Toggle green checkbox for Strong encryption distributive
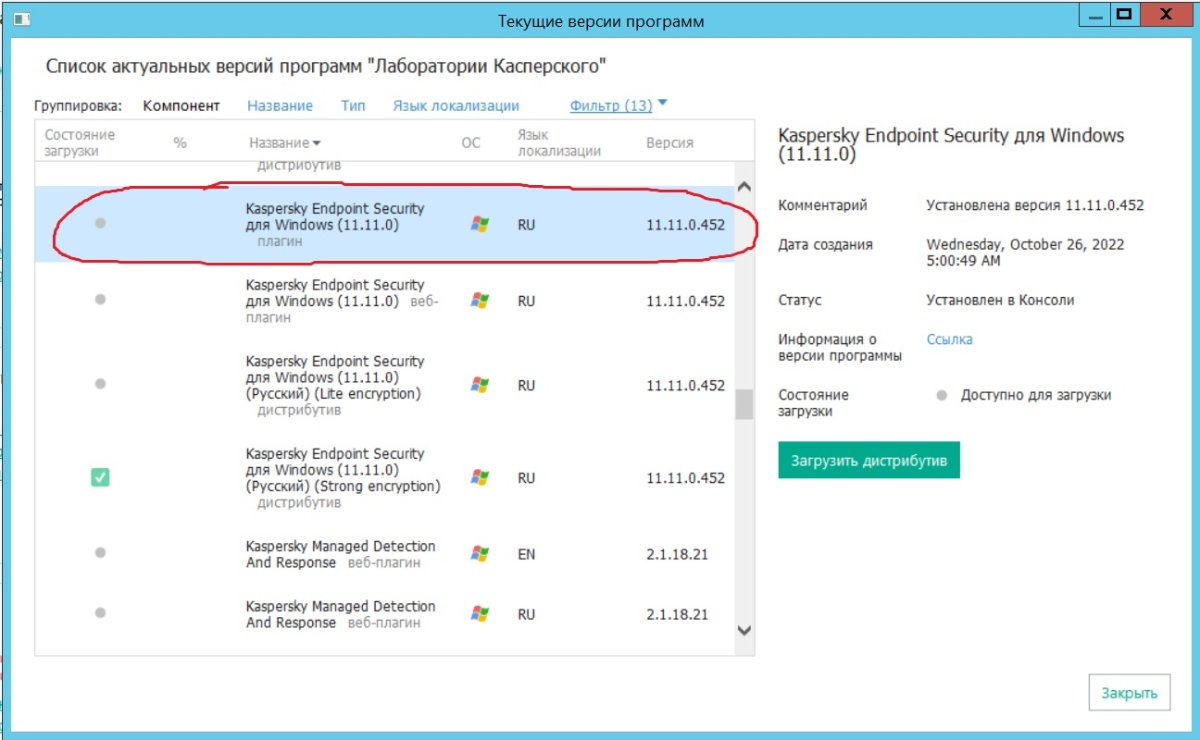This screenshot has width=1200, height=740. coord(100,478)
